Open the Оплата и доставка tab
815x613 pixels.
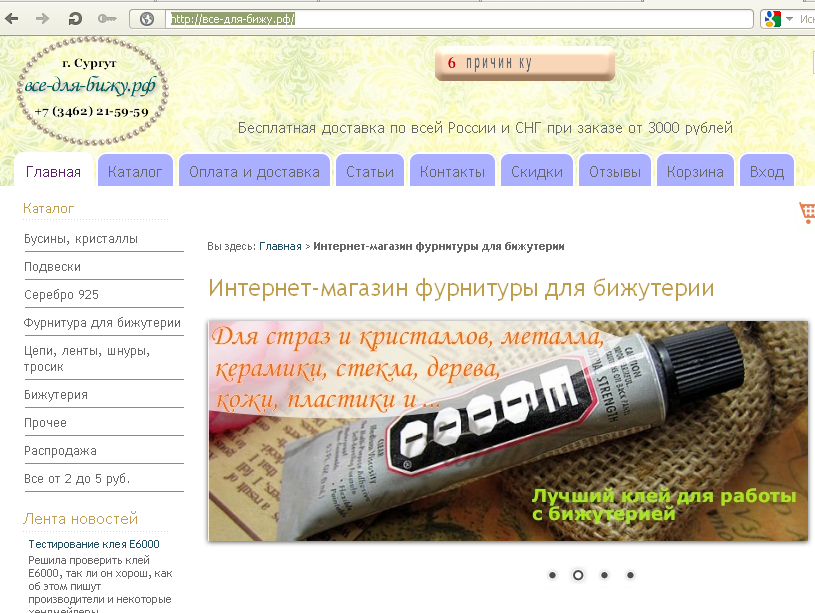point(254,171)
